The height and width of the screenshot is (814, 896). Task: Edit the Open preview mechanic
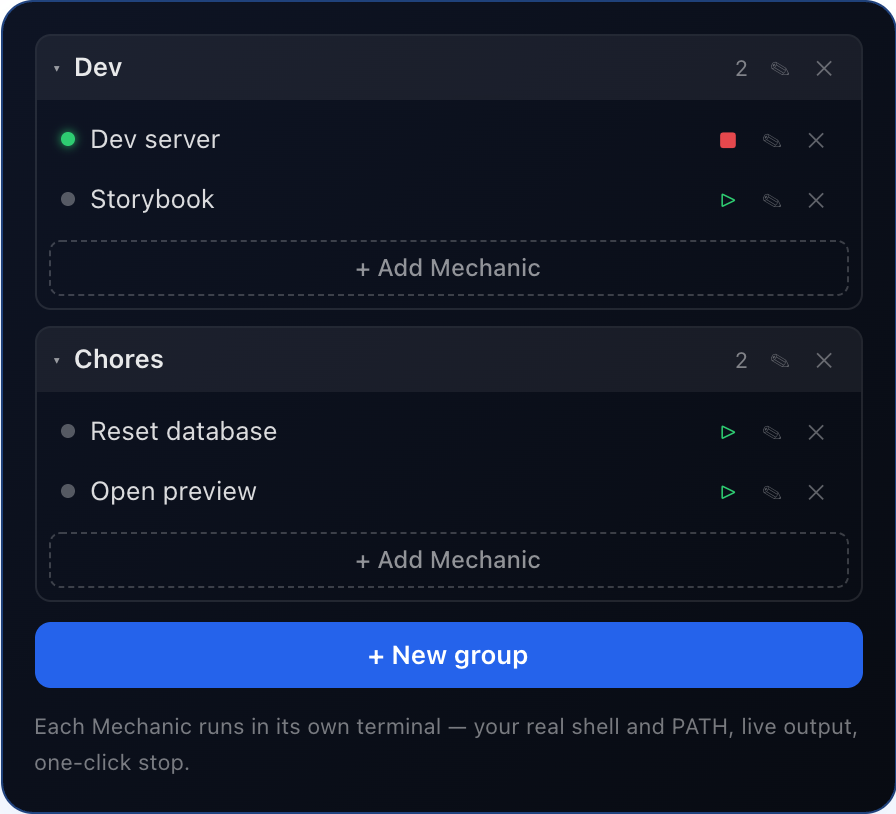(772, 492)
